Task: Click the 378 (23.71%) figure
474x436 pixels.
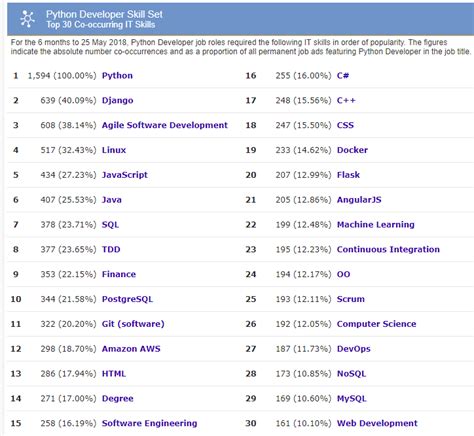Action: point(68,225)
